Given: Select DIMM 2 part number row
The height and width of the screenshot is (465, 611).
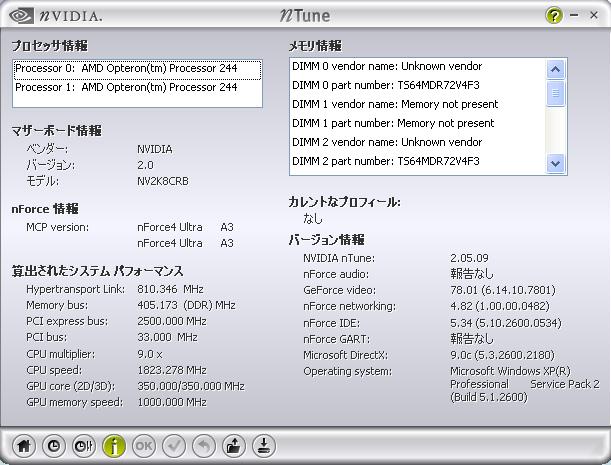Looking at the screenshot, I should coord(418,161).
